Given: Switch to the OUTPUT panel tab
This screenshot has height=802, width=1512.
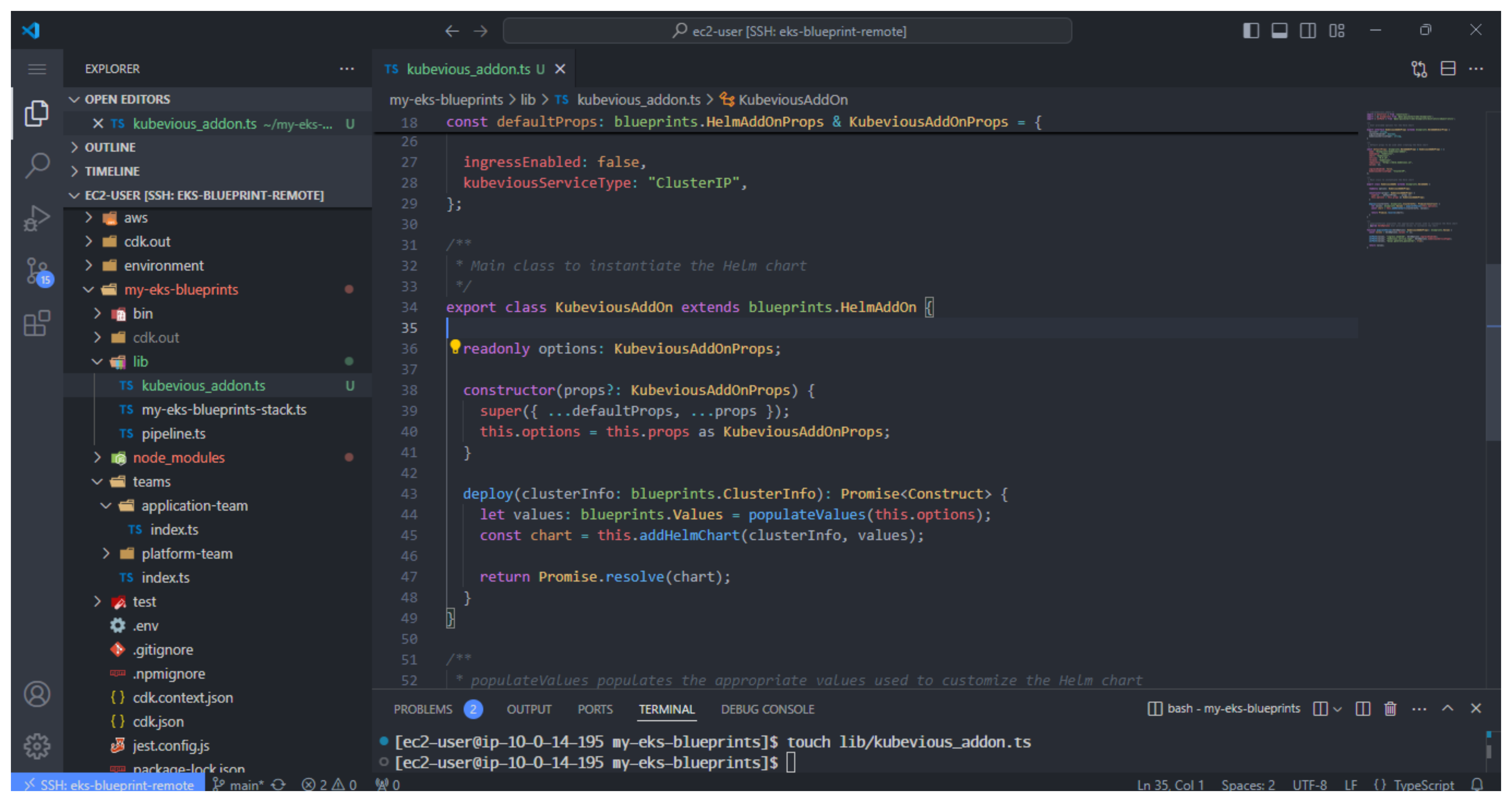Looking at the screenshot, I should coord(529,709).
